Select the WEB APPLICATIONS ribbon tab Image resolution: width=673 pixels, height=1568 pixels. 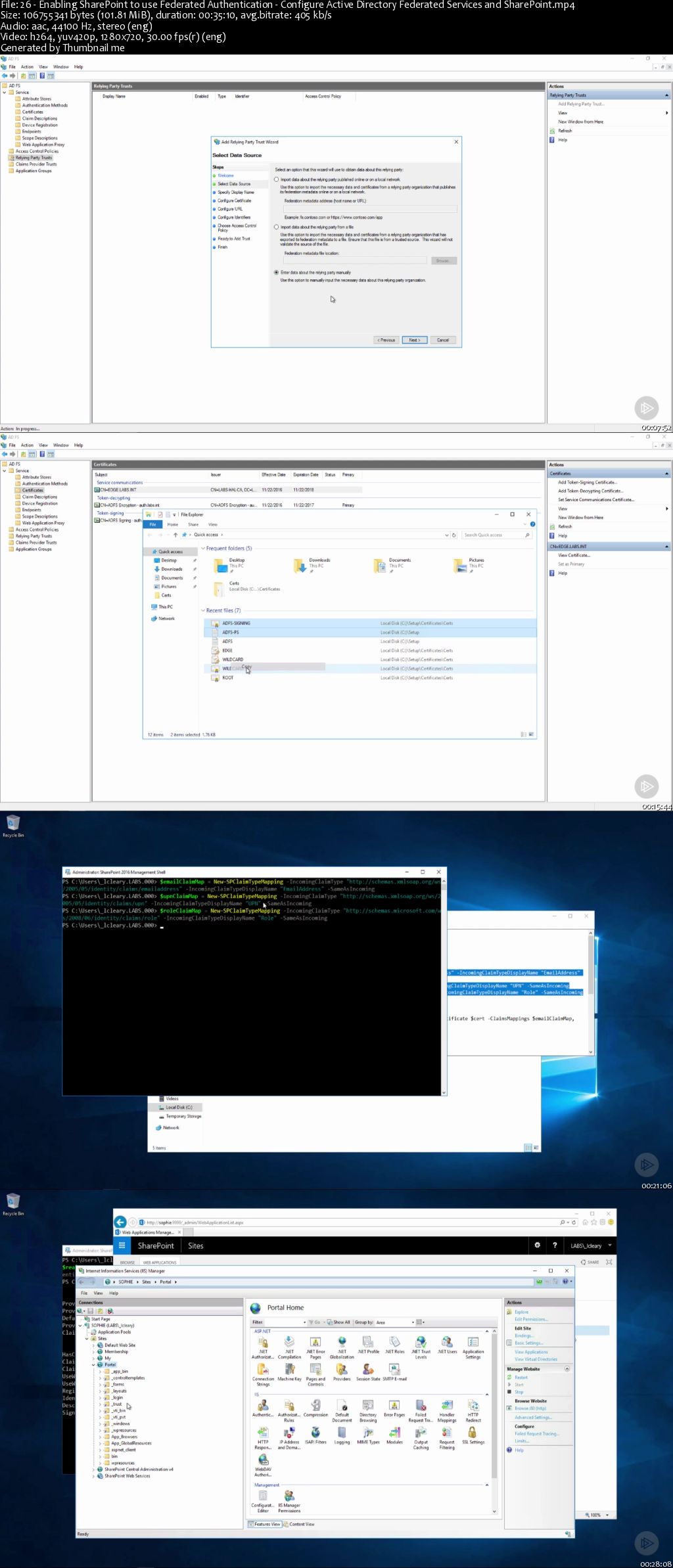(x=160, y=1263)
